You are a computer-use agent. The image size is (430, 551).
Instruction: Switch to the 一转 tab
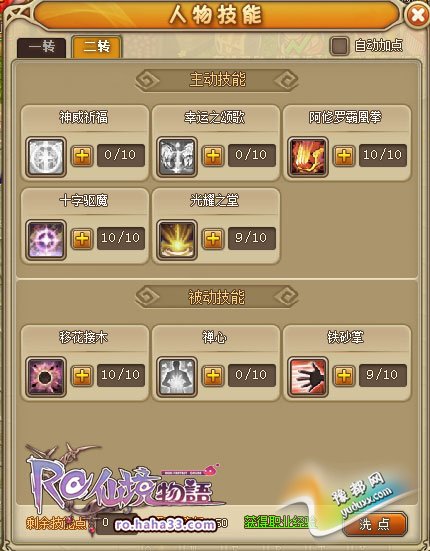(41, 47)
